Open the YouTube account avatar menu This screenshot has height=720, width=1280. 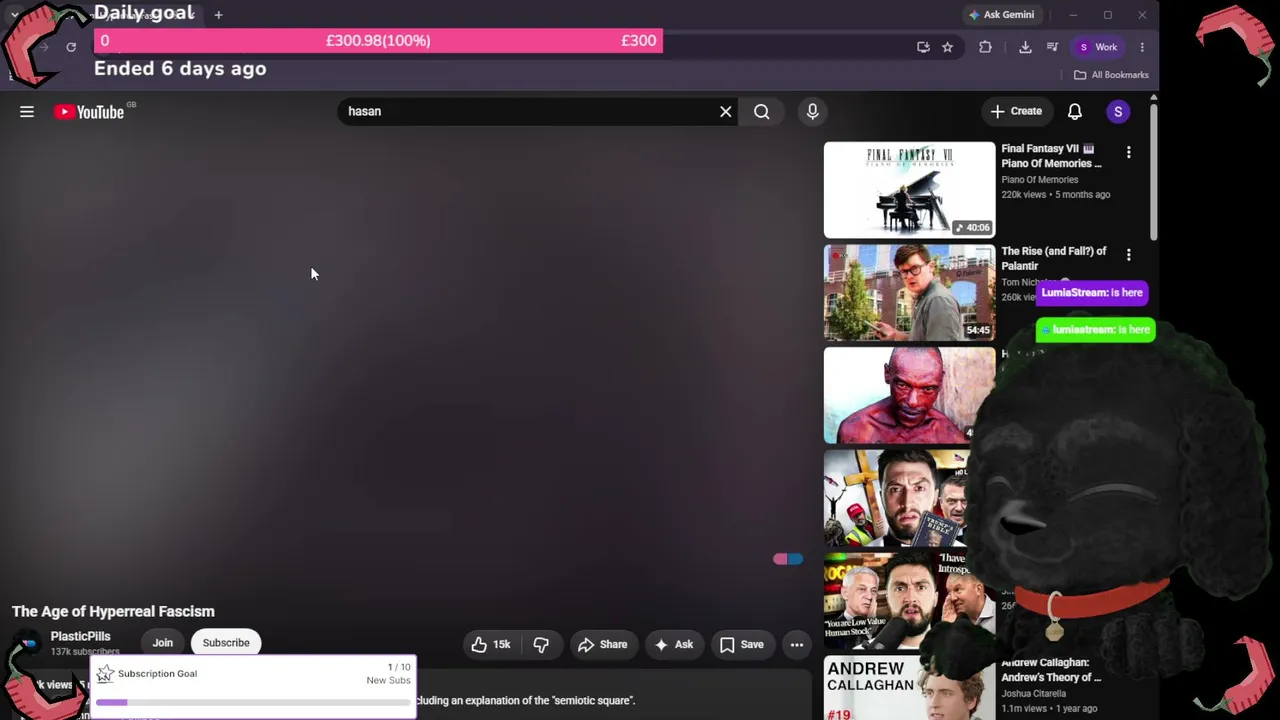click(1118, 112)
